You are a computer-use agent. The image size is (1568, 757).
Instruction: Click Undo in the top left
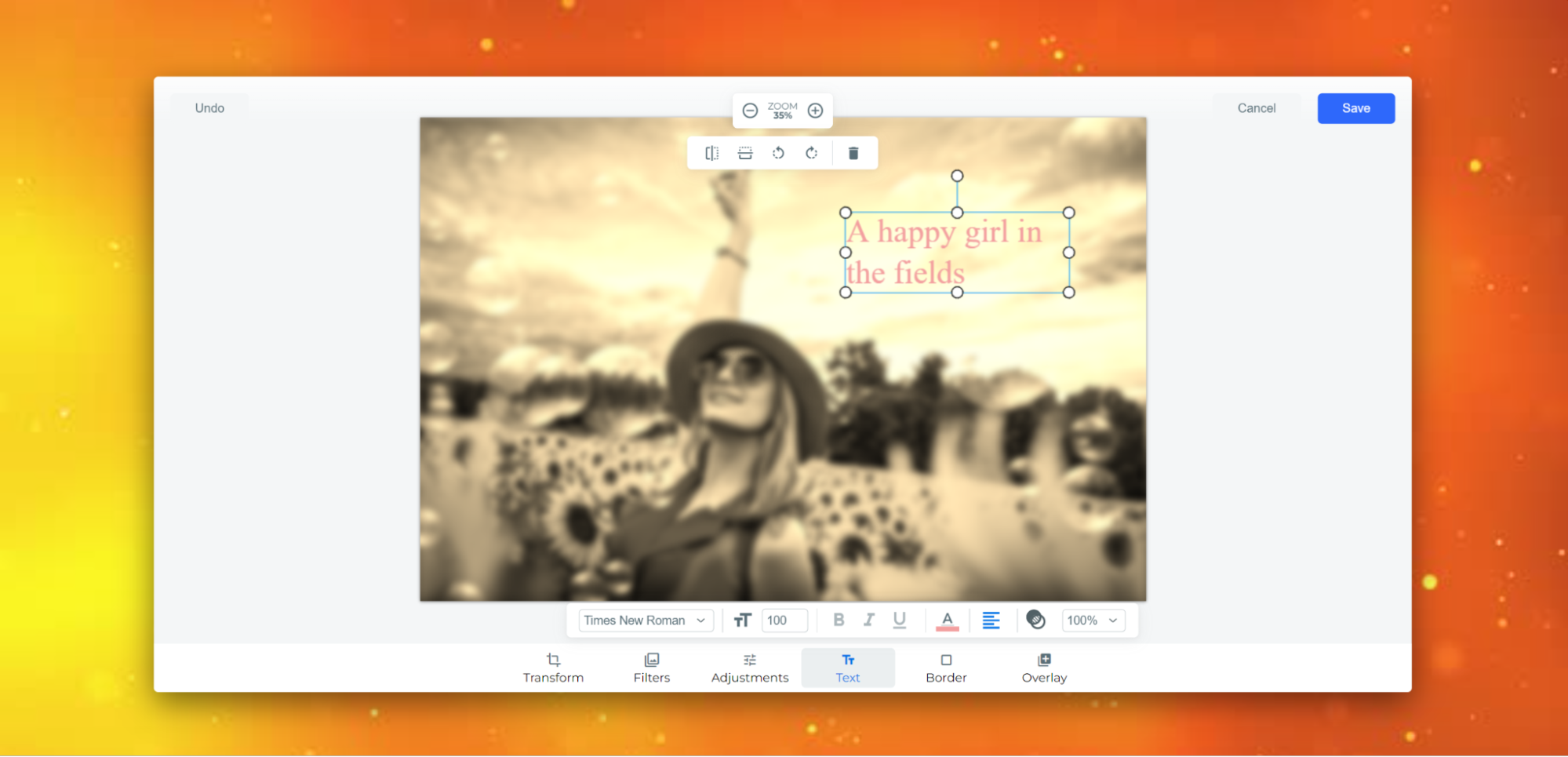pyautogui.click(x=209, y=107)
